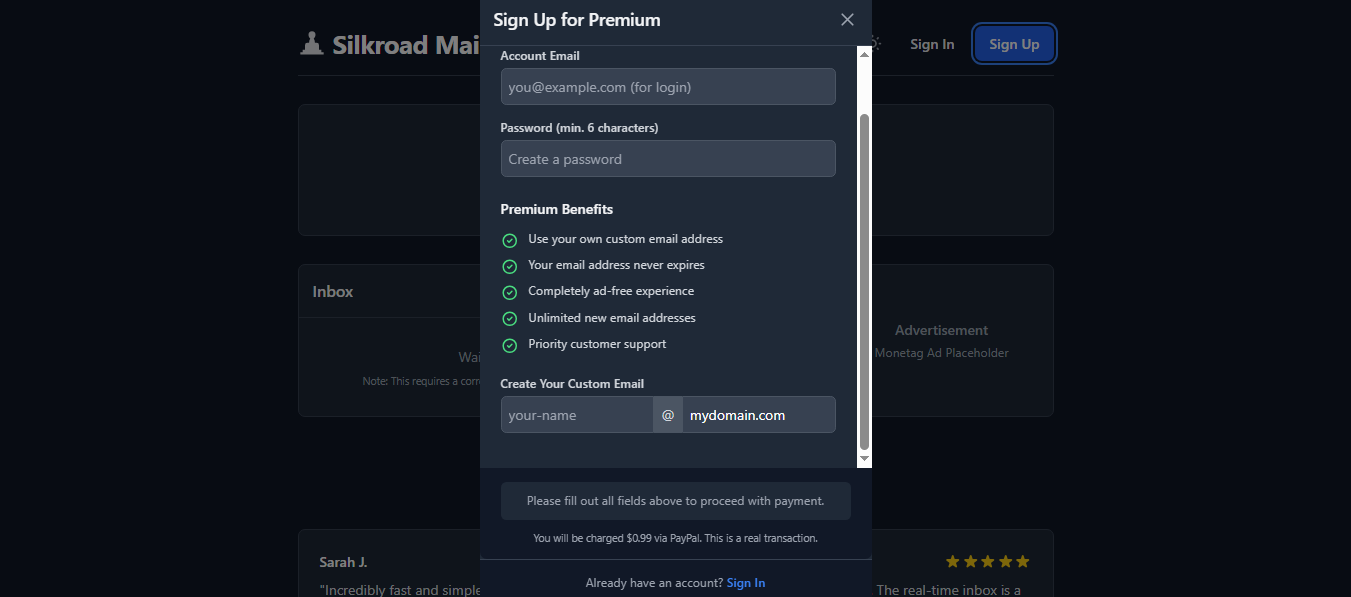This screenshot has height=597, width=1351.
Task: Click the checkmark beside custom email address benefit
Action: [x=509, y=240]
